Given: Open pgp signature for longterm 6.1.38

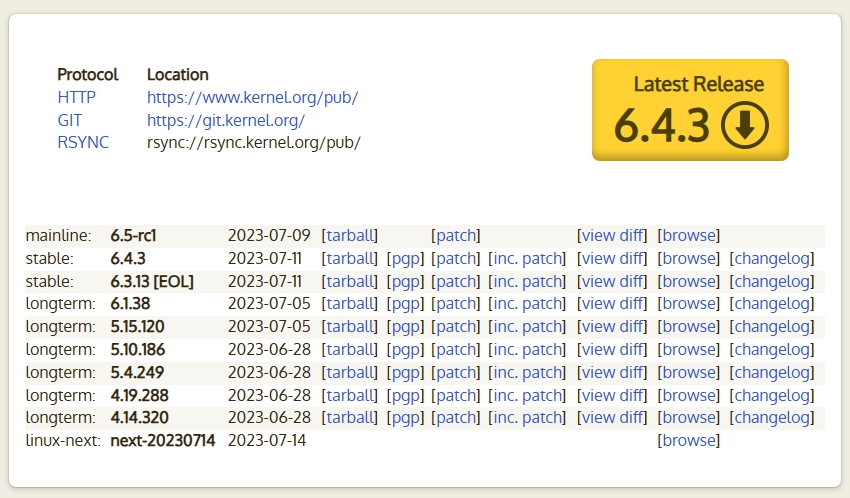Looking at the screenshot, I should point(405,304).
